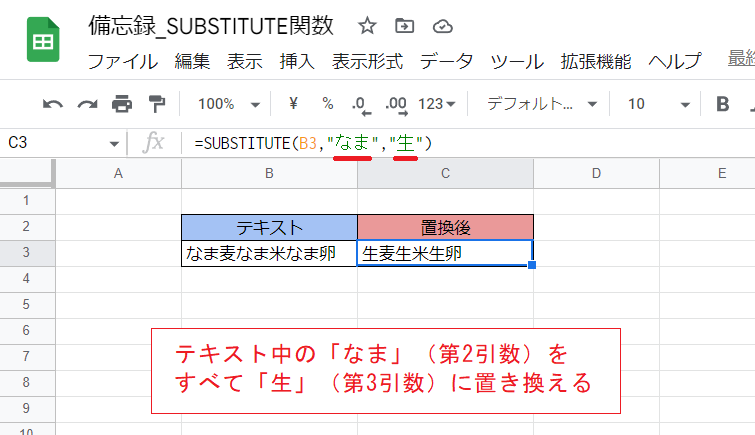This screenshot has width=755, height=435.
Task: Open the 表示 menu
Action: (245, 62)
